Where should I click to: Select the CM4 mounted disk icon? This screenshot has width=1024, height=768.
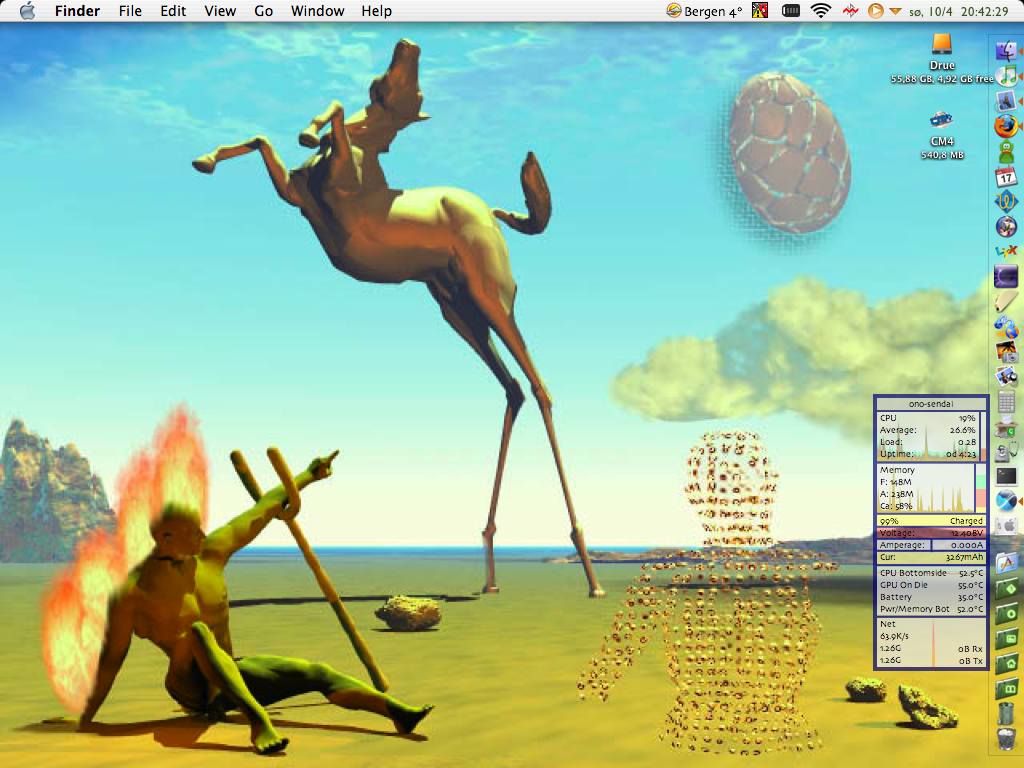click(x=941, y=120)
